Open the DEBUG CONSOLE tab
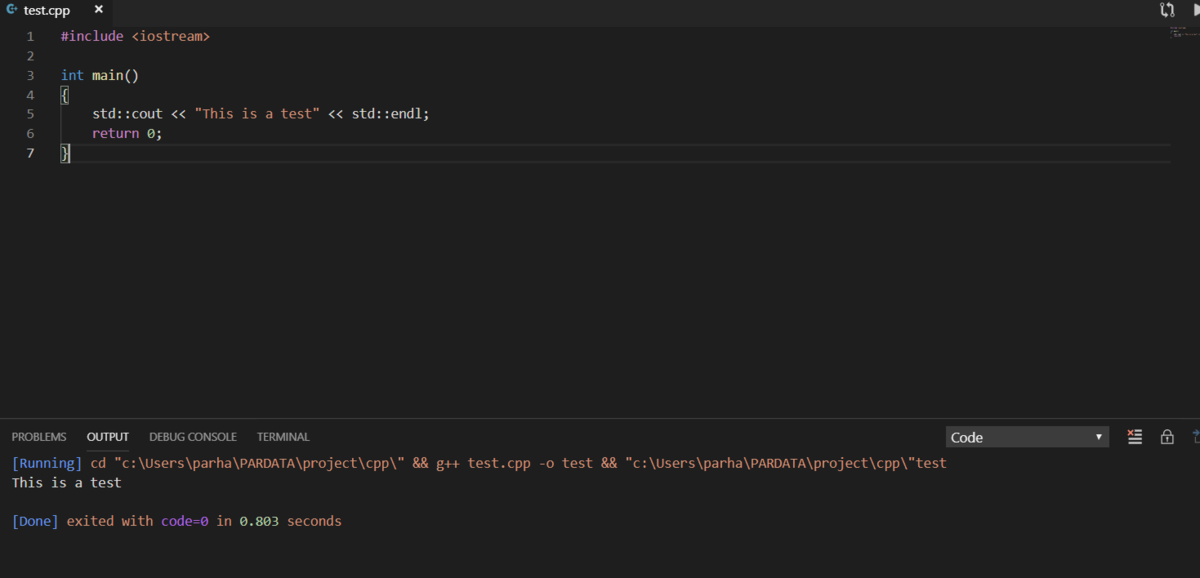 coord(193,437)
